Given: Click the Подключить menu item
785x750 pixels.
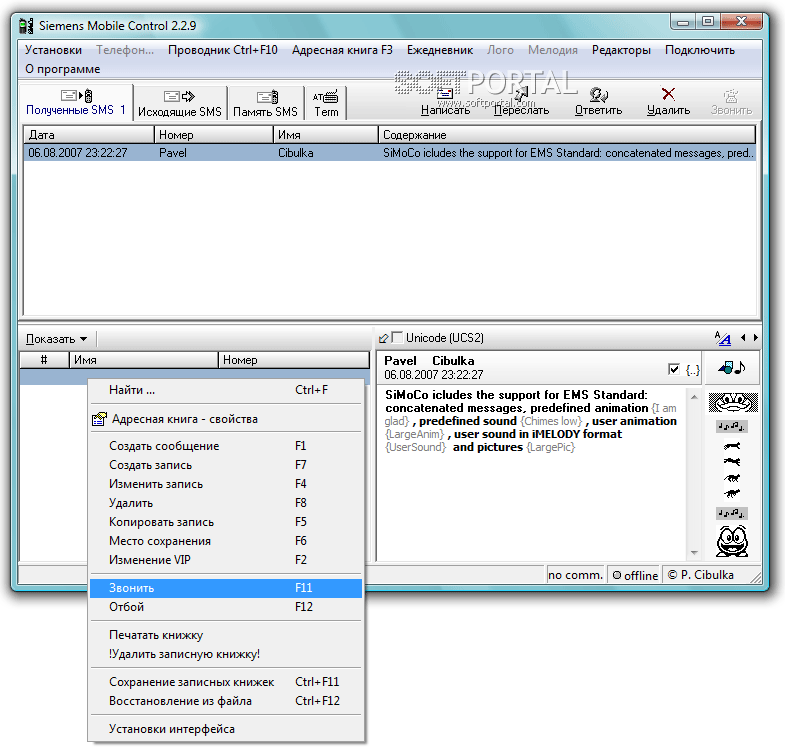Looking at the screenshot, I should [x=699, y=50].
